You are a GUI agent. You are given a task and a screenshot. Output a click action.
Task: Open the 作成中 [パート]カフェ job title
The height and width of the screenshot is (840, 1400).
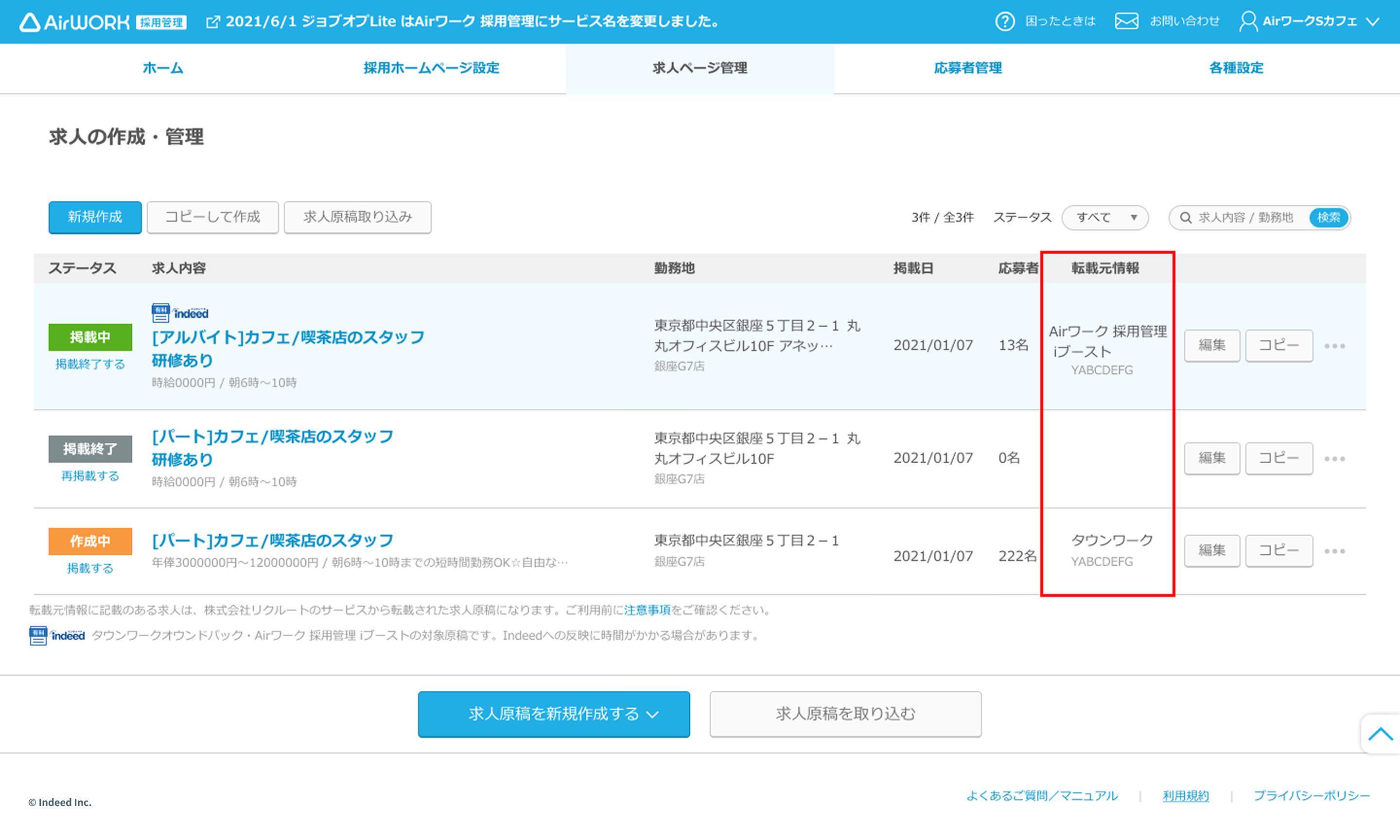[x=272, y=541]
